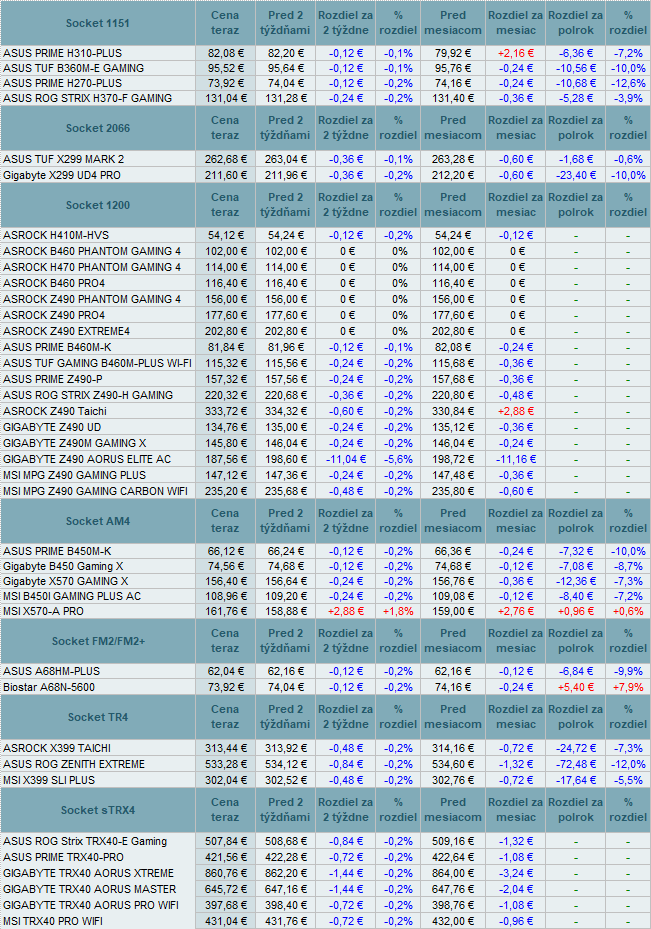
Task: Click the -23,40 € half-year difference
Action: coord(575,175)
